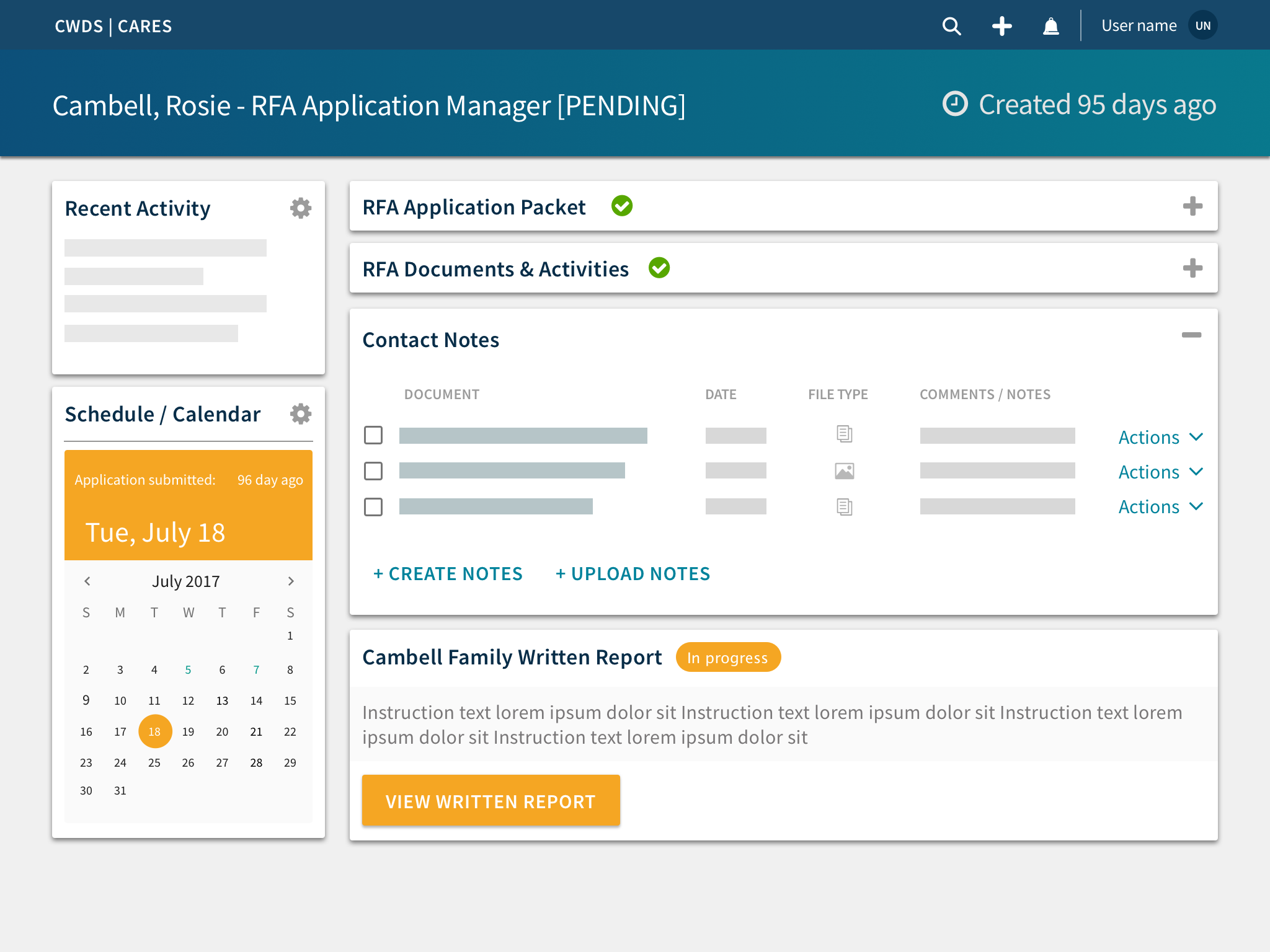Viewport: 1270px width, 952px height.
Task: Expand the RFA Application Packet section
Action: click(x=1192, y=206)
